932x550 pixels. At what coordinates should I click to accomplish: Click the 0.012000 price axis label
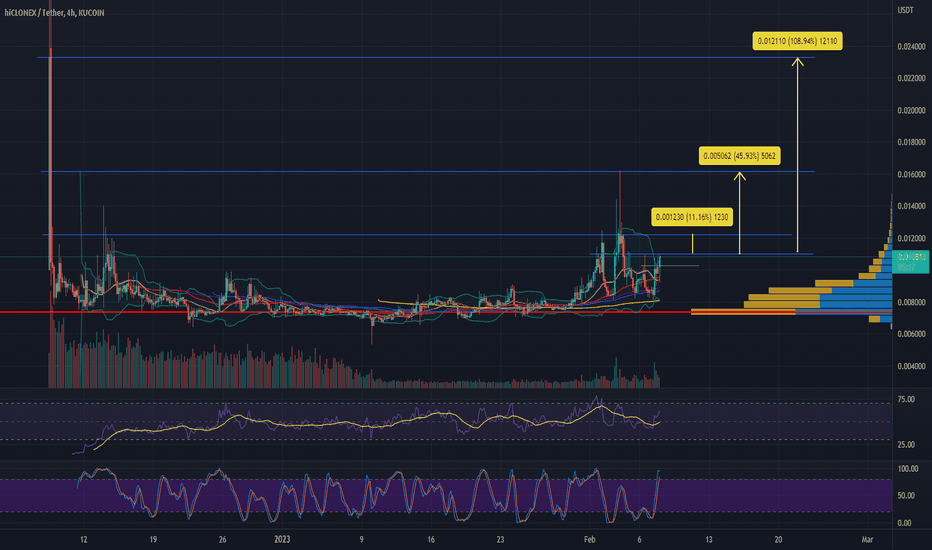pos(911,238)
